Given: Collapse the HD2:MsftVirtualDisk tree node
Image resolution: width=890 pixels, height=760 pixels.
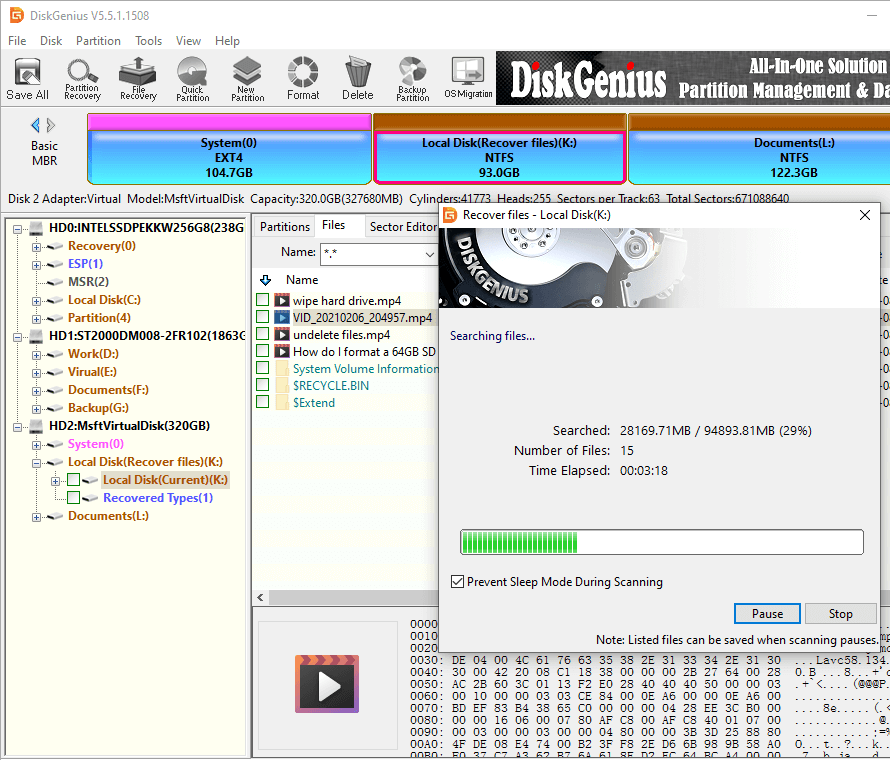Looking at the screenshot, I should point(19,426).
